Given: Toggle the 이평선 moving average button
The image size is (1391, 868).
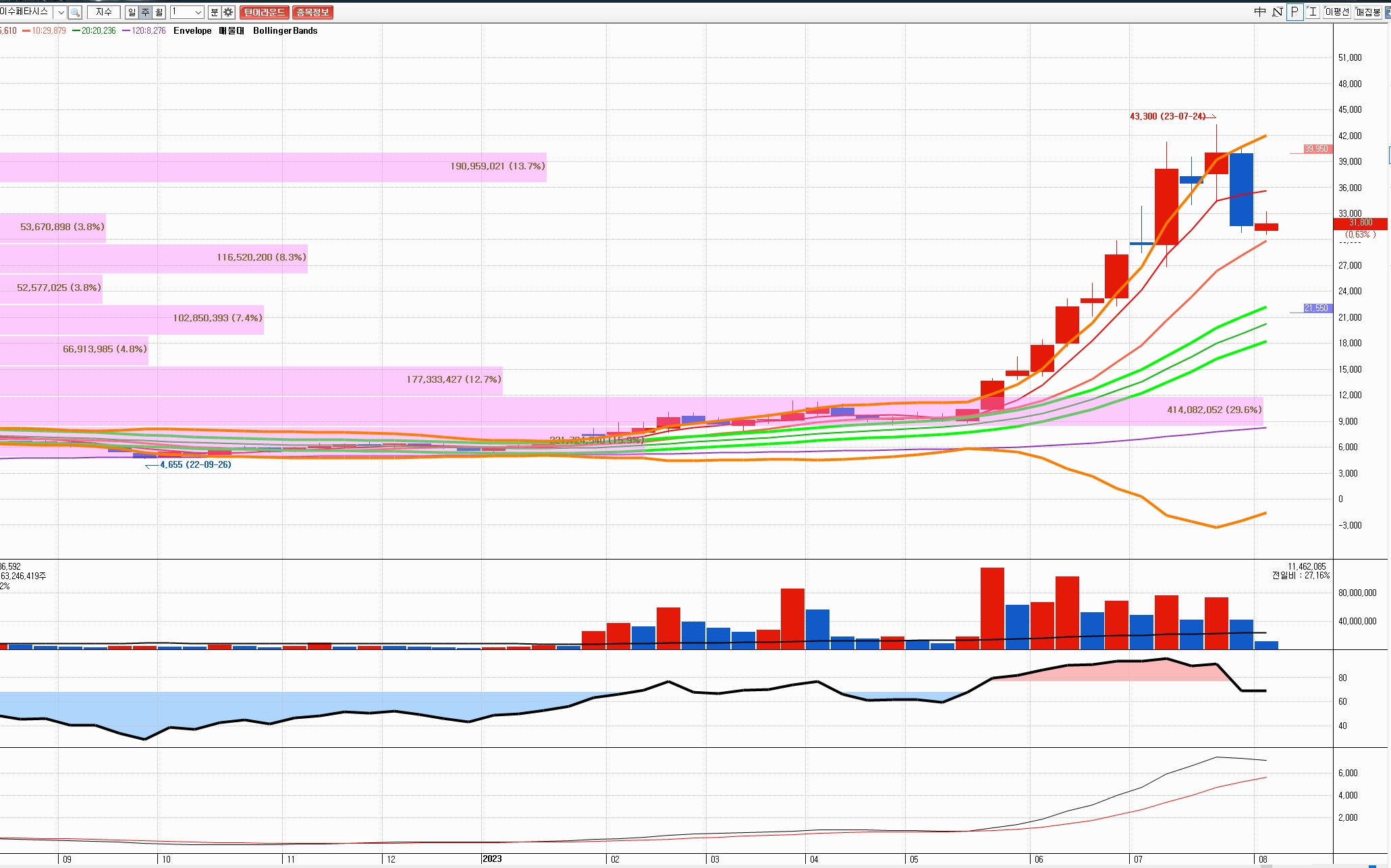Looking at the screenshot, I should click(1336, 12).
